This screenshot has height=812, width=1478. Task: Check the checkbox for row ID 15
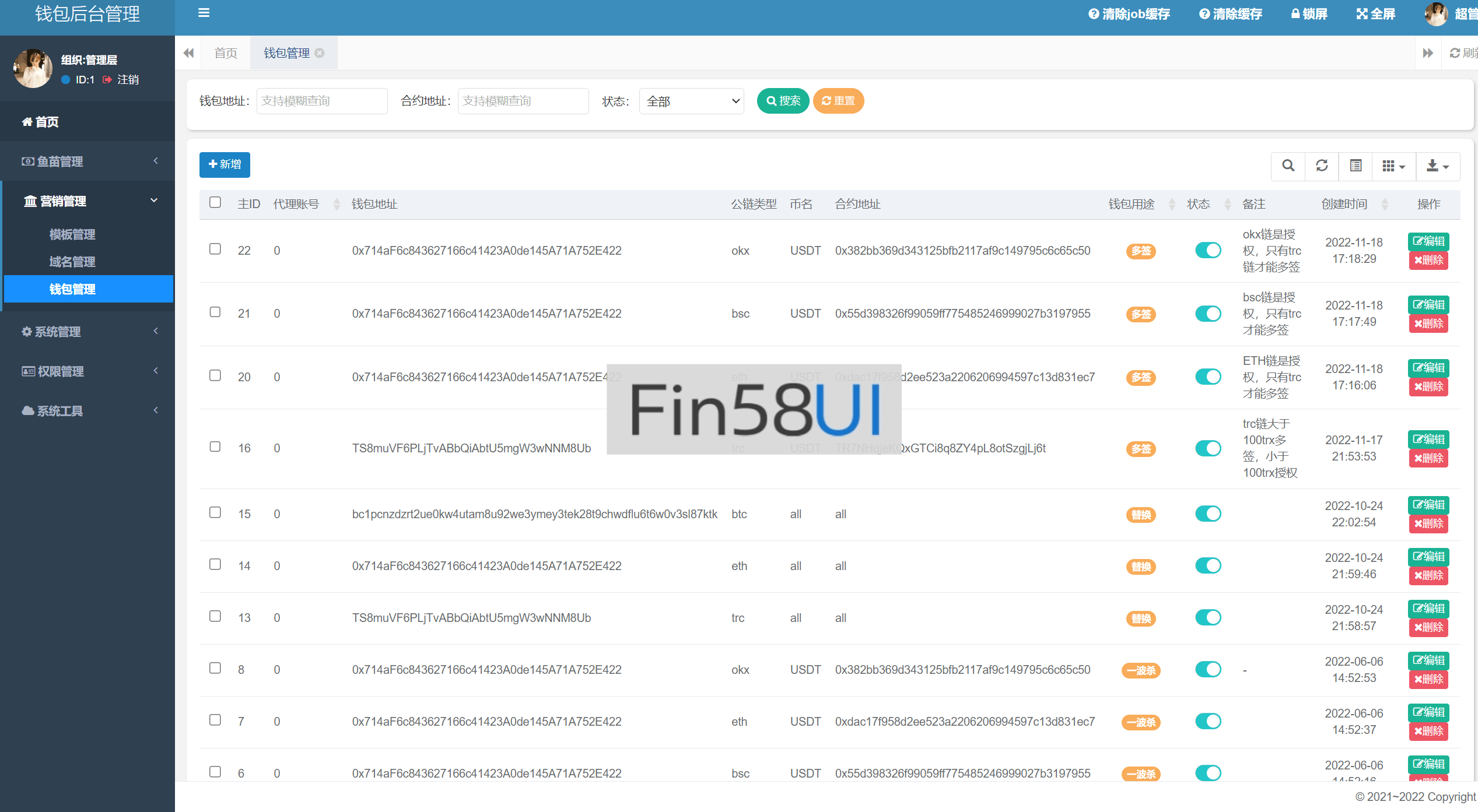tap(215, 513)
